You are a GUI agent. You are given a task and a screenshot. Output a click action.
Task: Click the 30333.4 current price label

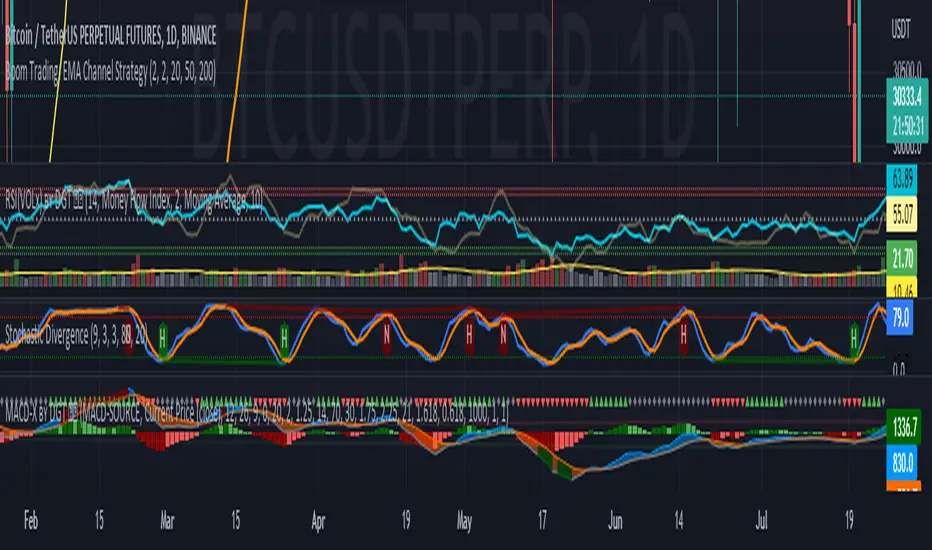click(906, 96)
